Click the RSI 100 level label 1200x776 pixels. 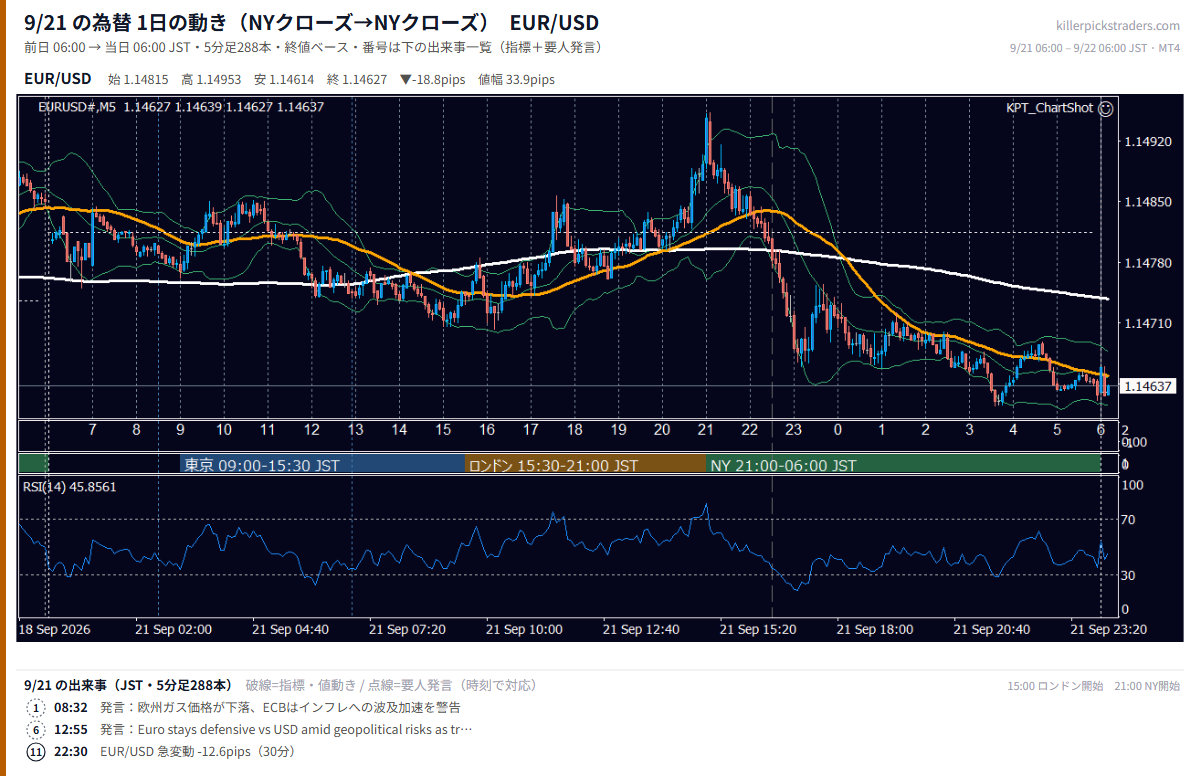(x=1132, y=485)
